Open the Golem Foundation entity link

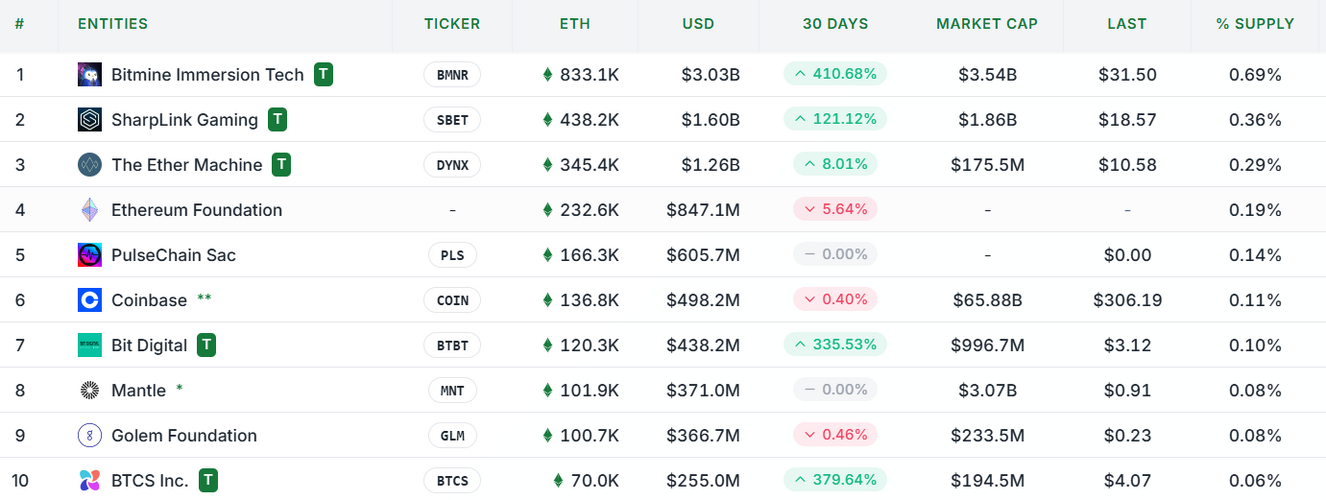tap(184, 435)
